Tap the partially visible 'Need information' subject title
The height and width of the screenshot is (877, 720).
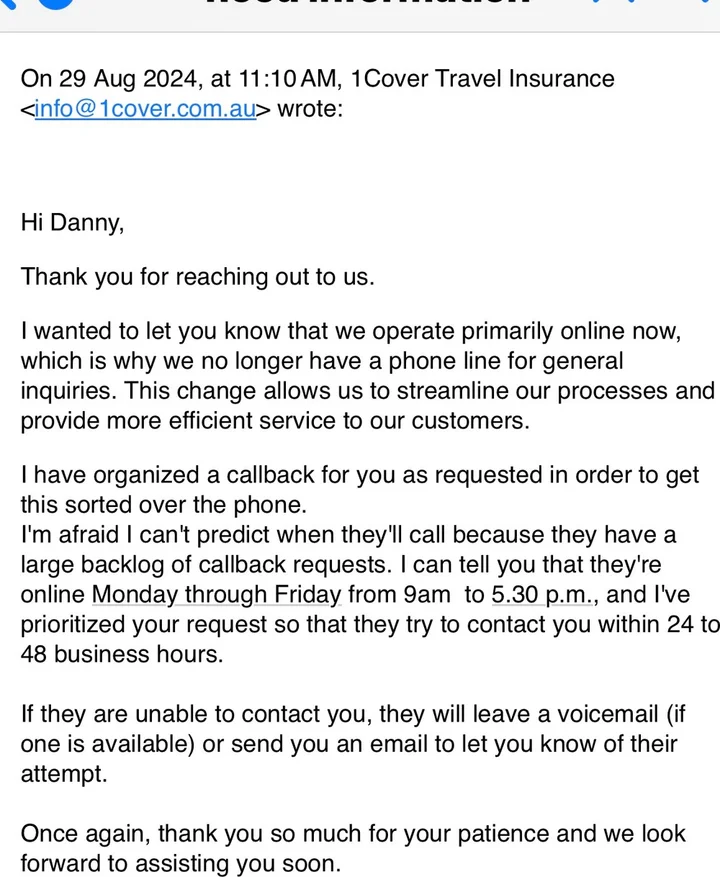click(x=368, y=3)
